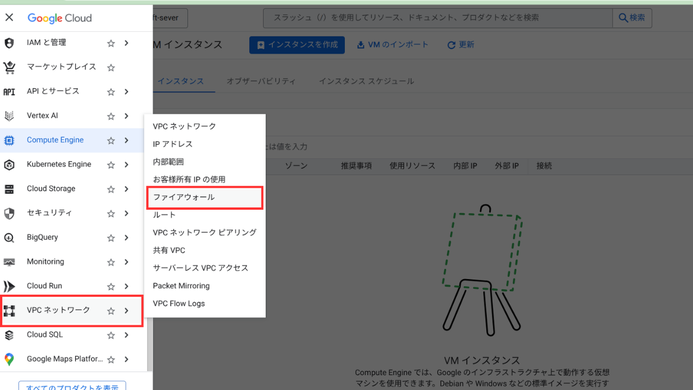Pin Kubernetes Engine with its star
This screenshot has width=693, height=390.
pyautogui.click(x=111, y=165)
